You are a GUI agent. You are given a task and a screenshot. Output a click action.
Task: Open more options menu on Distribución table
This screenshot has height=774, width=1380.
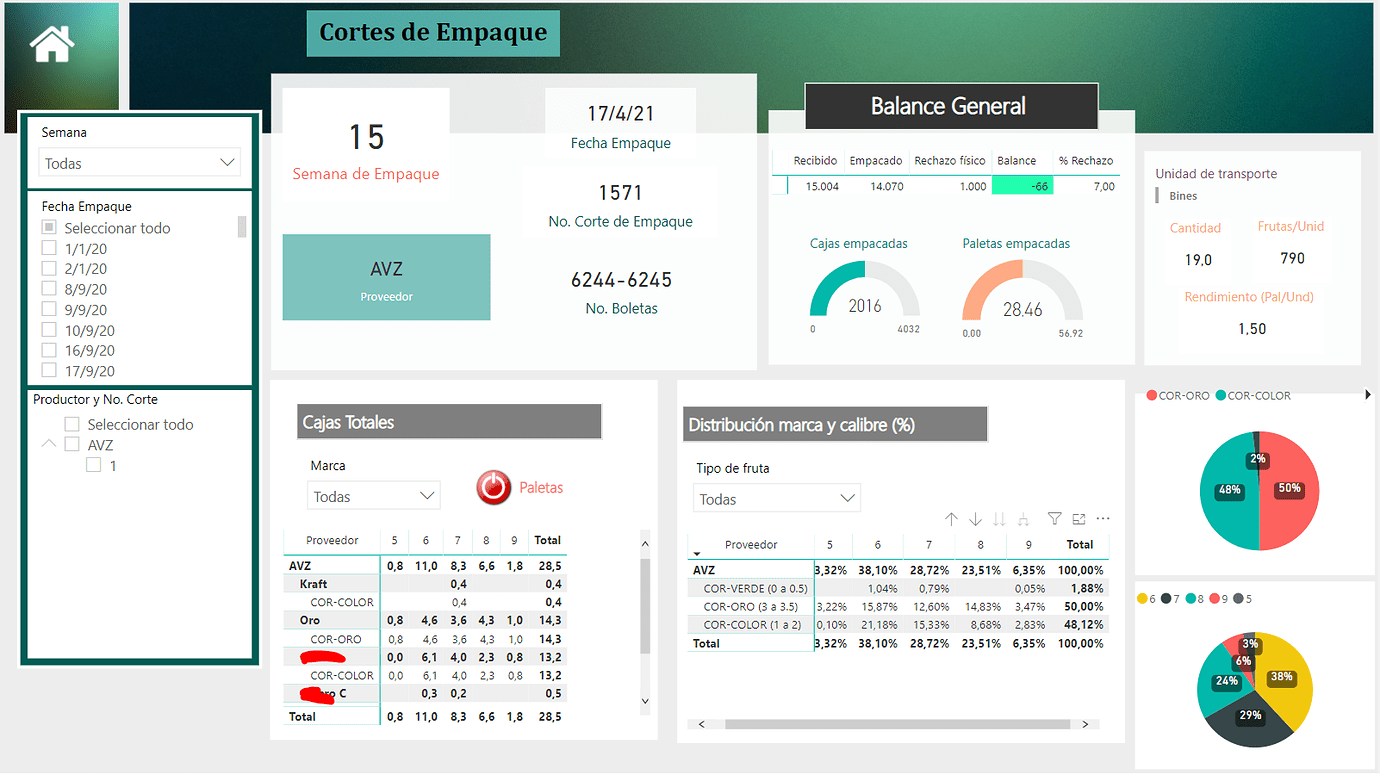[1103, 518]
